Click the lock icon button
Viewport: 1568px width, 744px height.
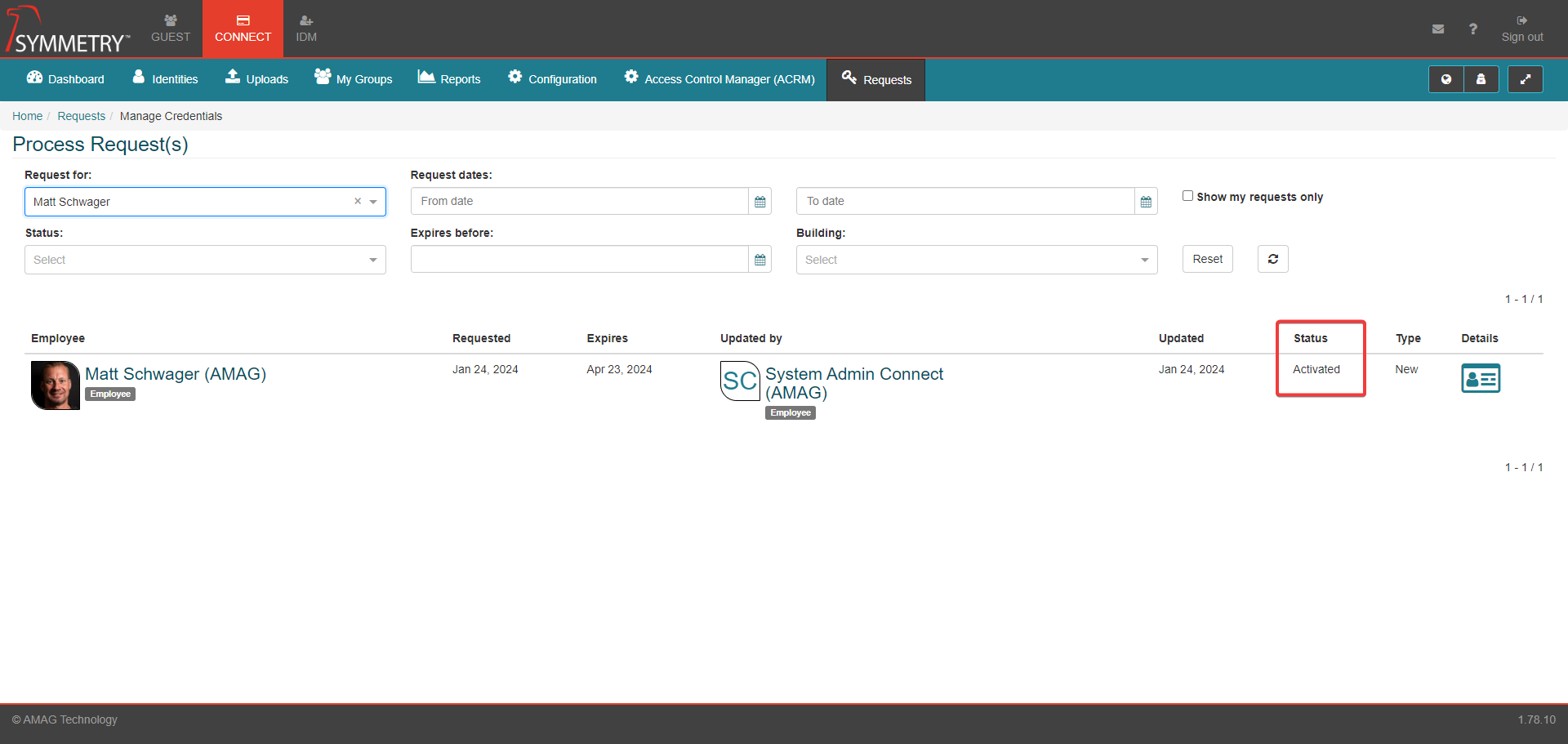[x=1481, y=79]
